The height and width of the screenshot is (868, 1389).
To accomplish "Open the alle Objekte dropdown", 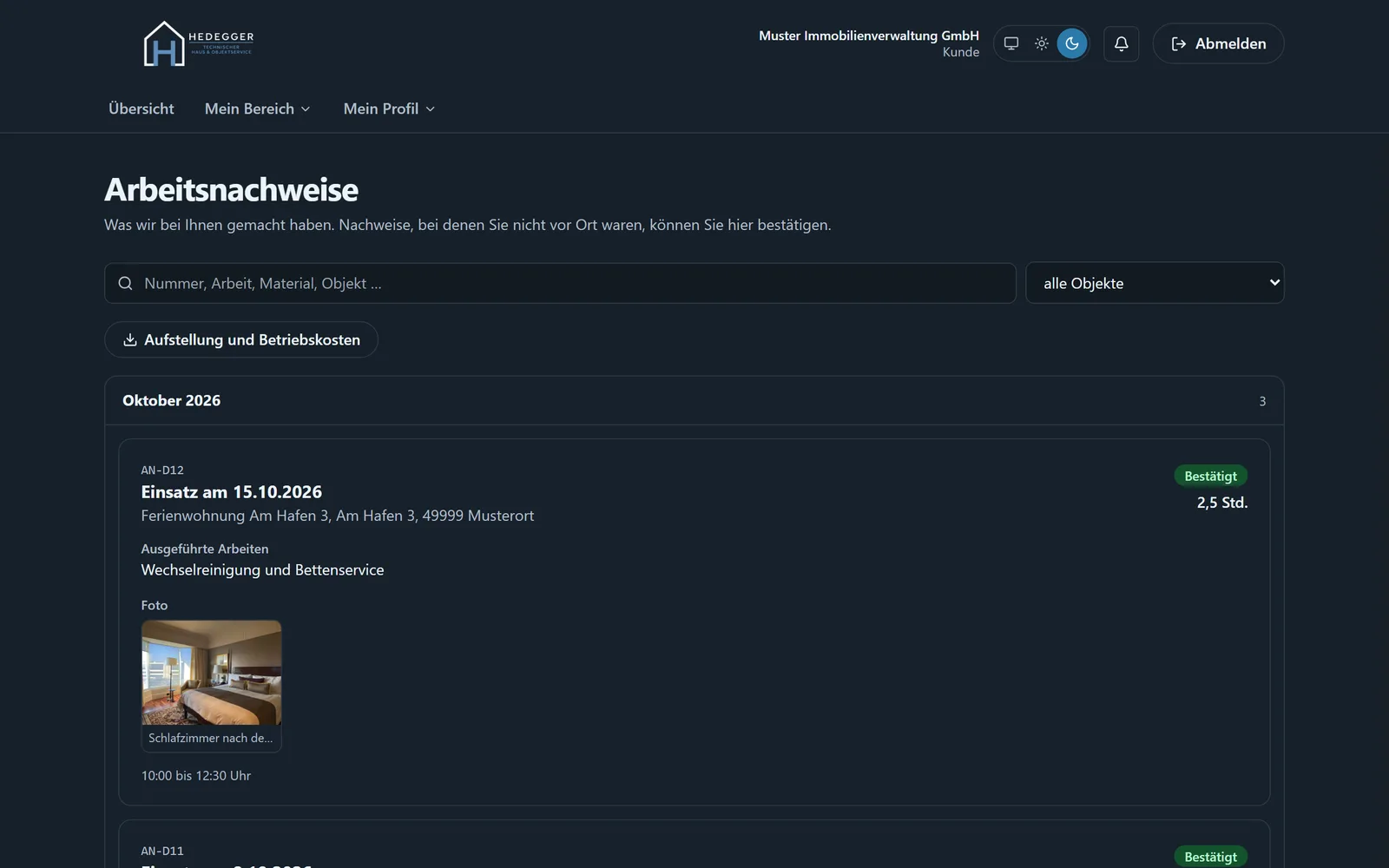I will [1155, 283].
